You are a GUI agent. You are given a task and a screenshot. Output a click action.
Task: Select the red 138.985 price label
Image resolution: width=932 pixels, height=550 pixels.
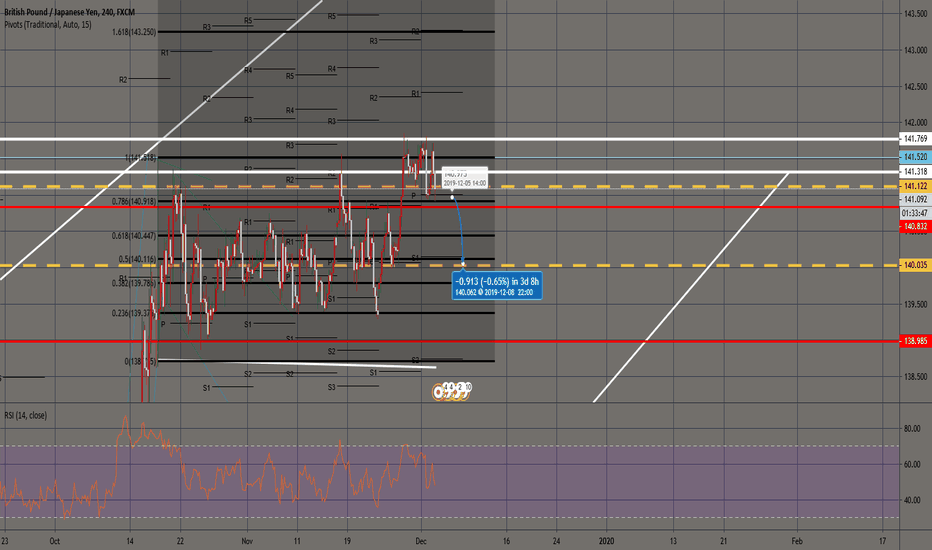[915, 341]
